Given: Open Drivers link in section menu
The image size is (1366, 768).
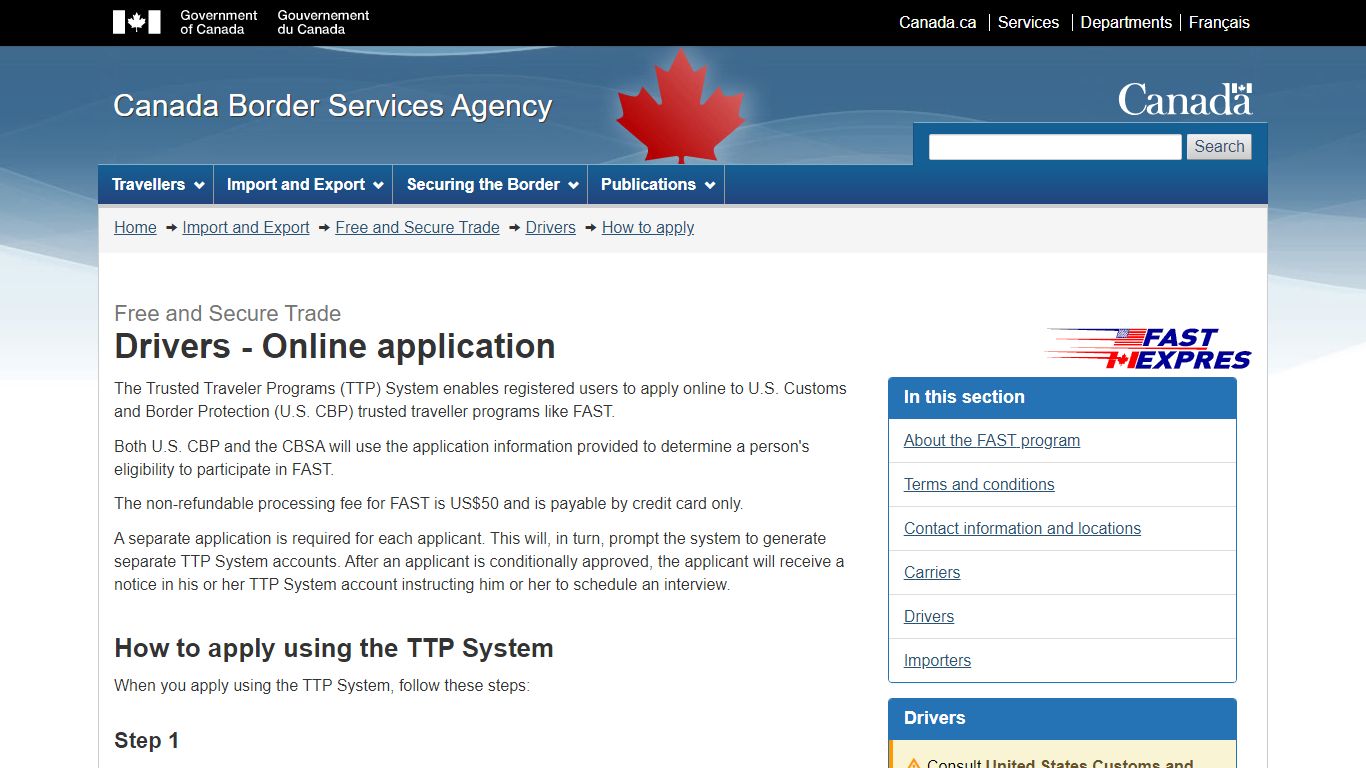Looking at the screenshot, I should pyautogui.click(x=929, y=617).
